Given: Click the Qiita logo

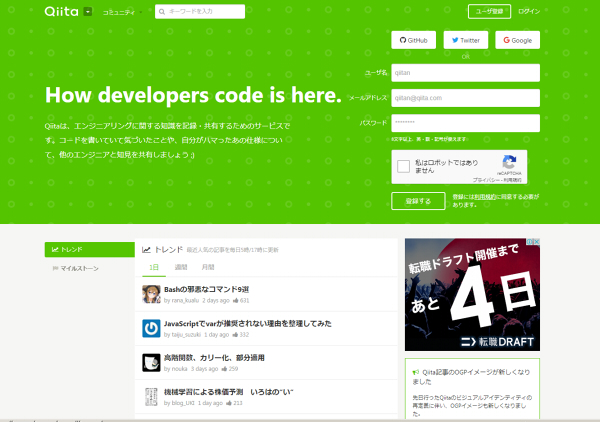Looking at the screenshot, I should point(61,11).
